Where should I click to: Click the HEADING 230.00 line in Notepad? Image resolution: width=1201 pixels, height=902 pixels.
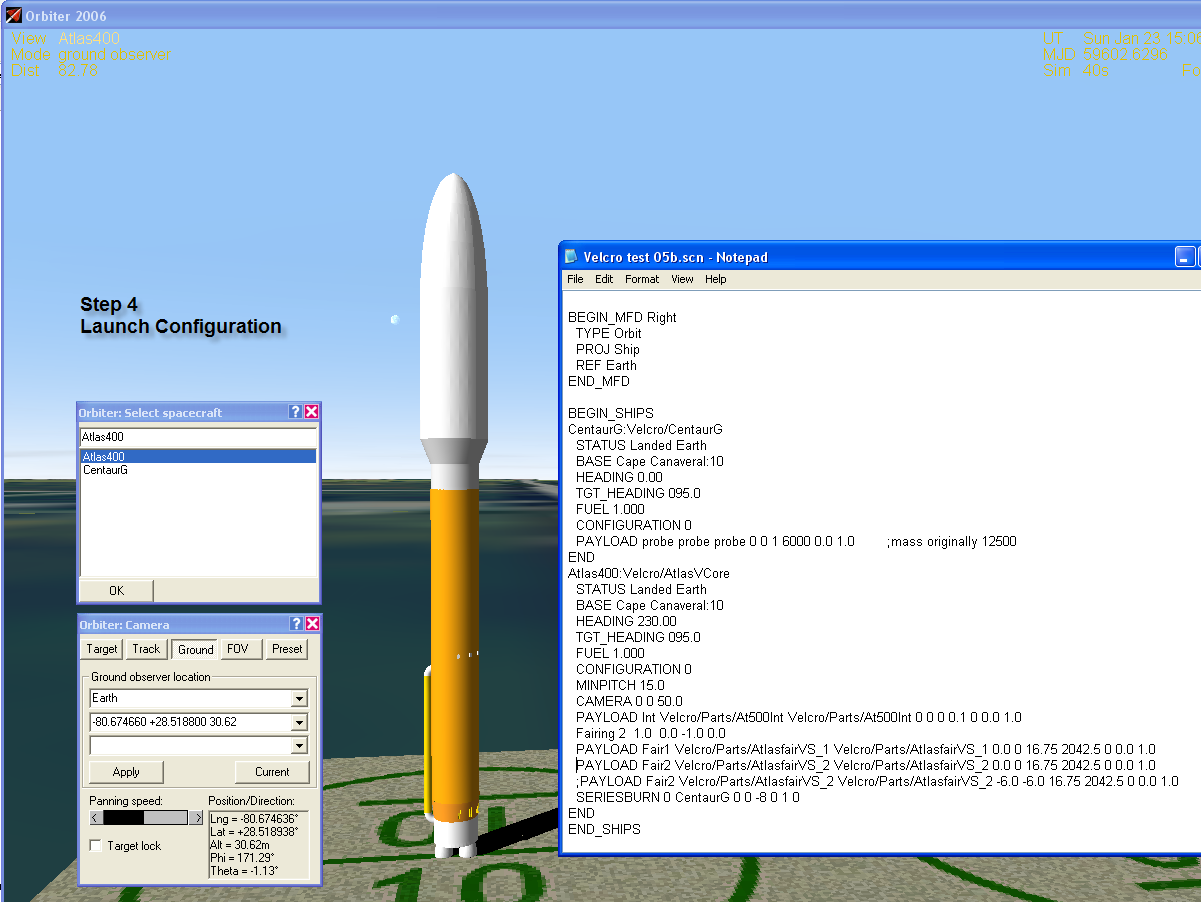tap(626, 621)
